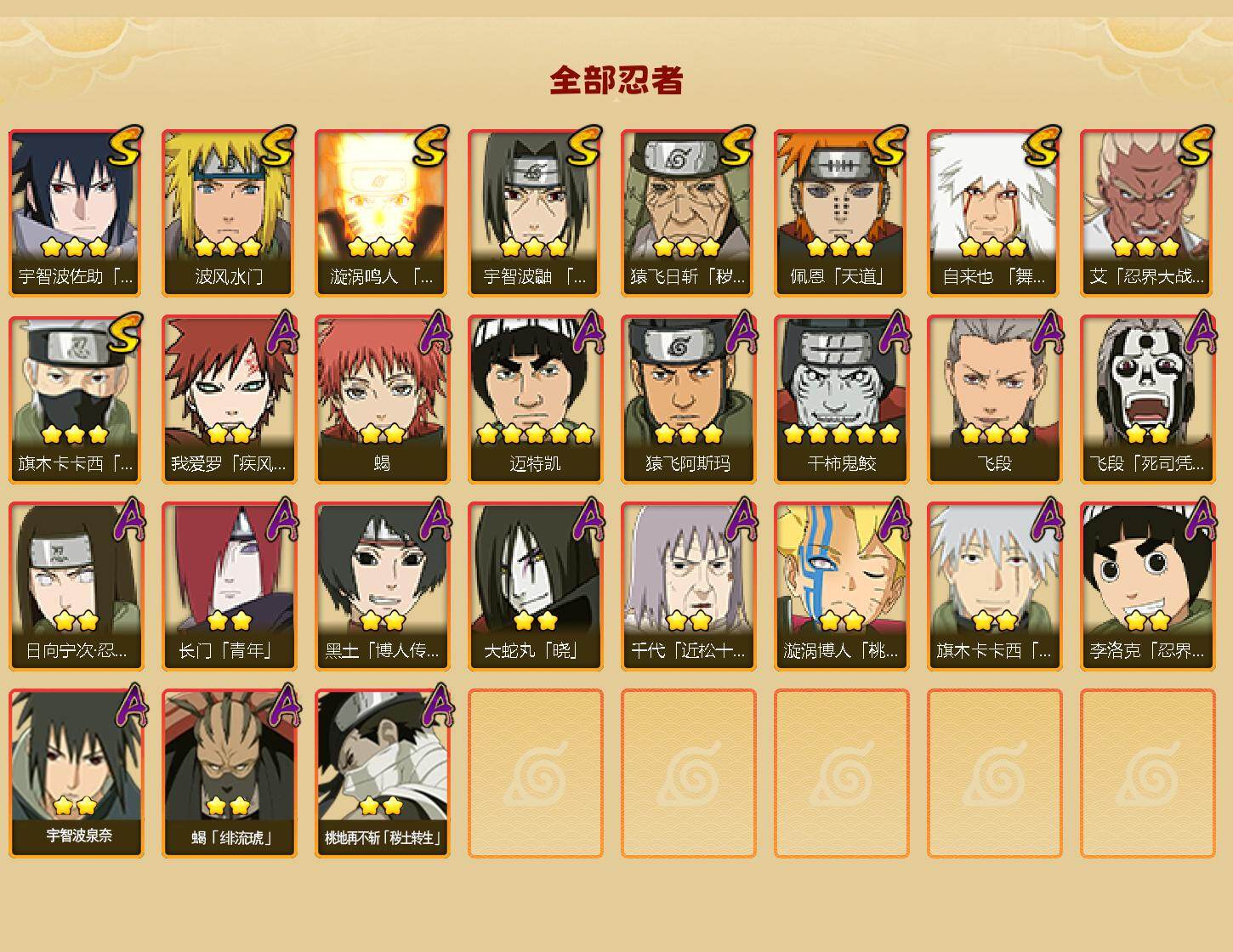This screenshot has height=952, width=1233.
Task: Pick the 大蛇丸「晓」 ninja card
Action: 536,586
